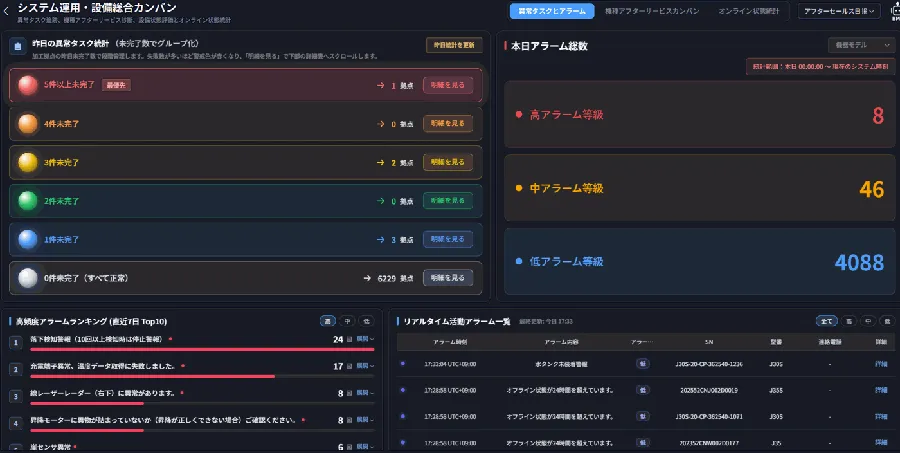The width and height of the screenshot is (900, 453).
Task: Click the red bar under the rank 2 alarm
Action: click(152, 376)
